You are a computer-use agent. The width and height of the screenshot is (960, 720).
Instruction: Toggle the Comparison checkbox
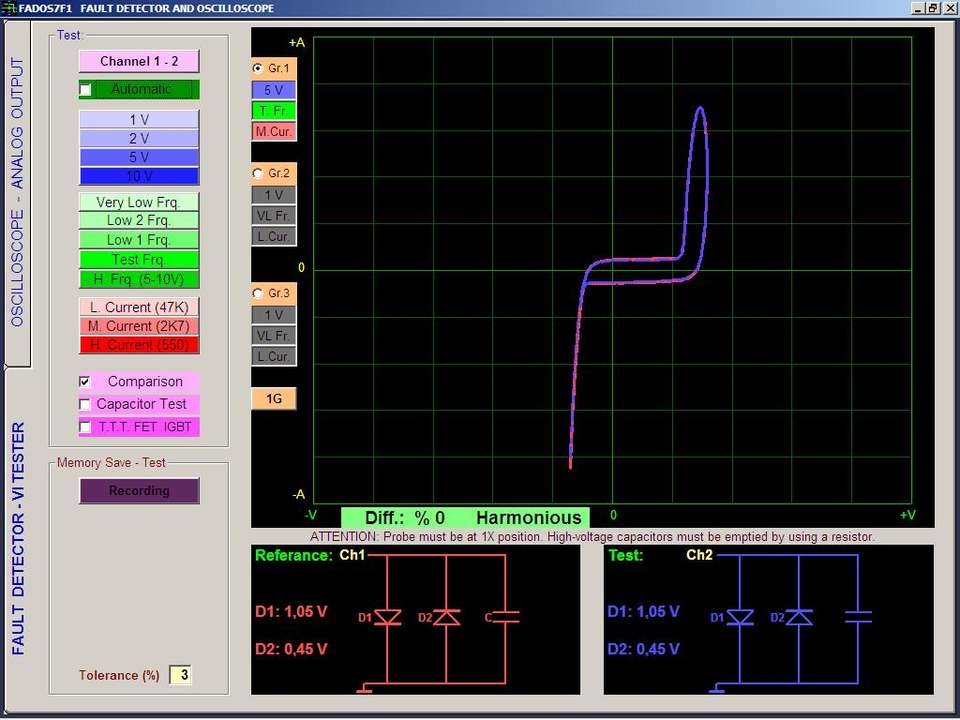(x=85, y=382)
